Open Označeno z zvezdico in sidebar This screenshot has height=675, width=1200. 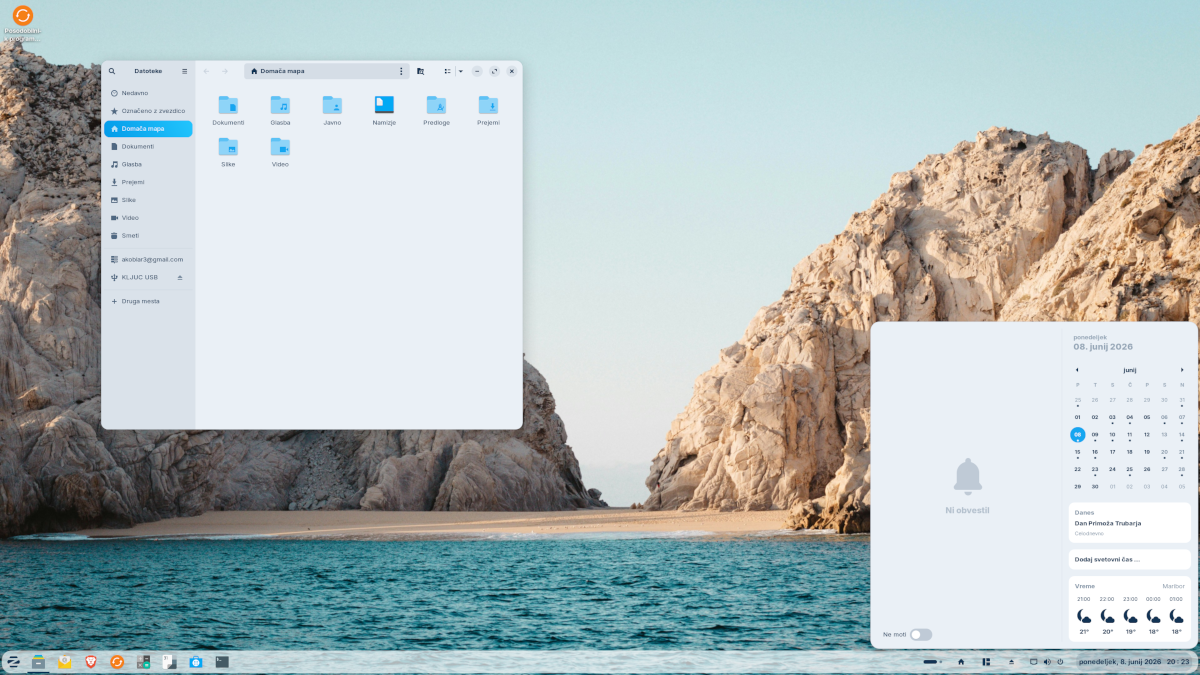148,111
